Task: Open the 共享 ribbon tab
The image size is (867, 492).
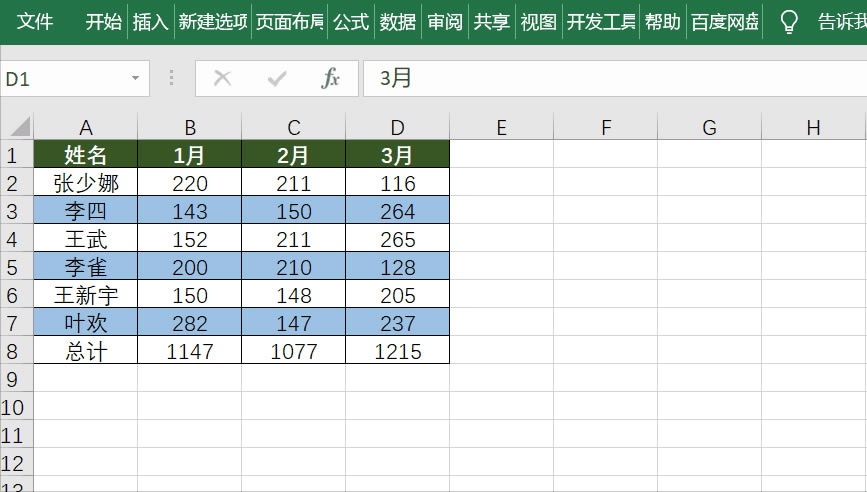Action: [x=492, y=22]
